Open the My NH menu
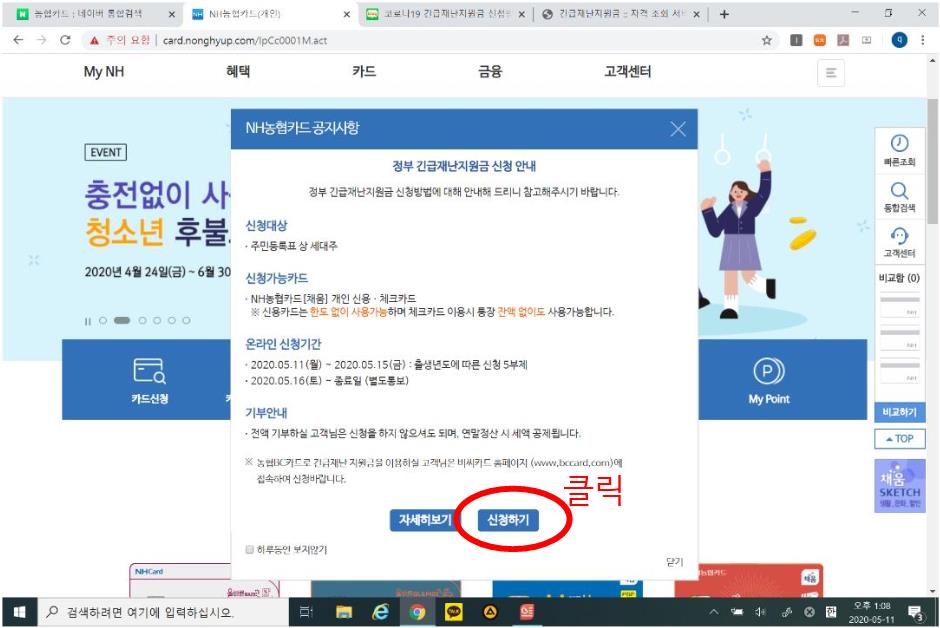Viewport: 940px width, 628px height. (104, 72)
